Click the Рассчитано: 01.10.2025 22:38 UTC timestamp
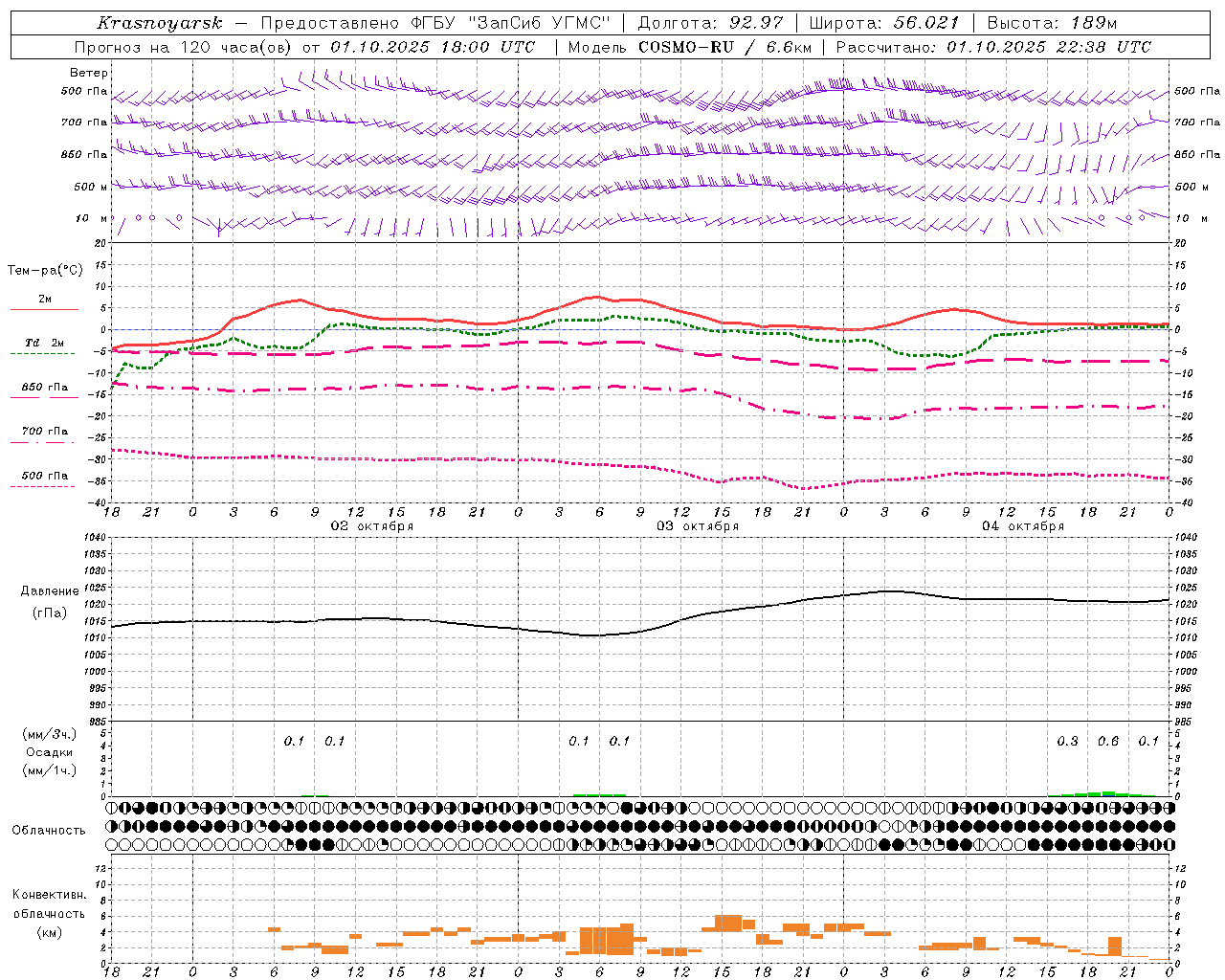The height and width of the screenshot is (980, 1225). [x=993, y=47]
